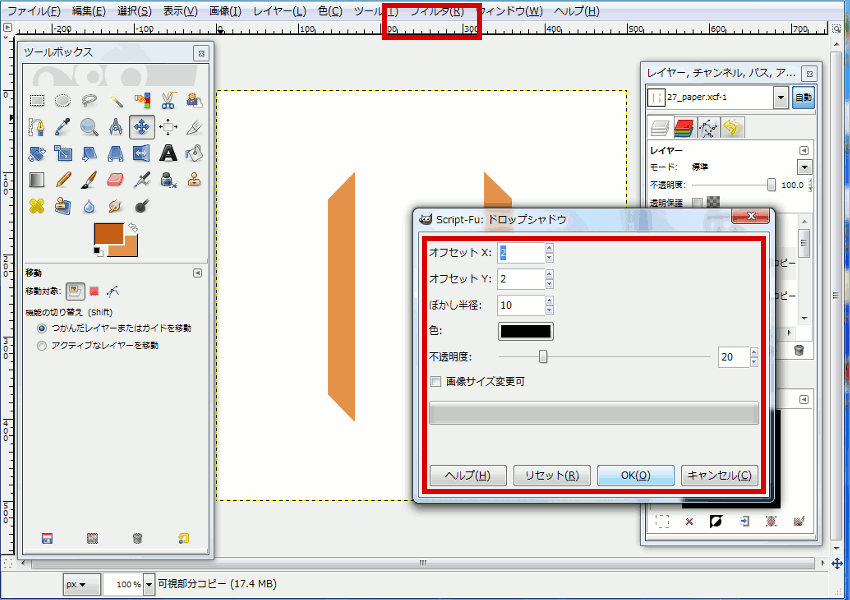Enable the 画像サイズ変更可 checkbox
This screenshot has width=850, height=600.
[x=437, y=381]
